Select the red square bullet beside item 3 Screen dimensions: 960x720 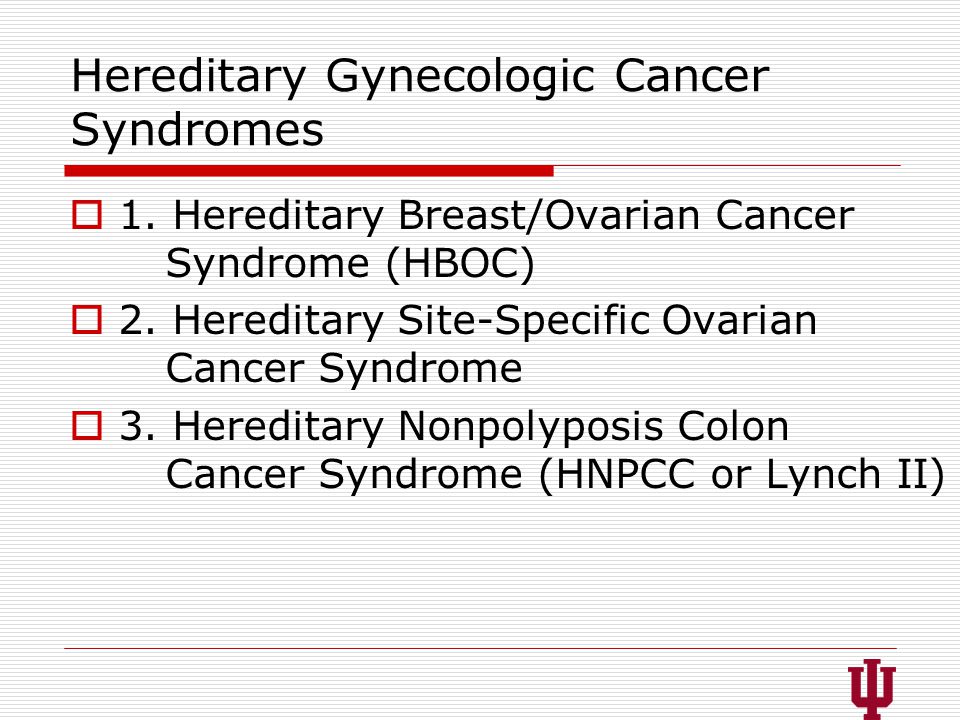click(x=87, y=426)
